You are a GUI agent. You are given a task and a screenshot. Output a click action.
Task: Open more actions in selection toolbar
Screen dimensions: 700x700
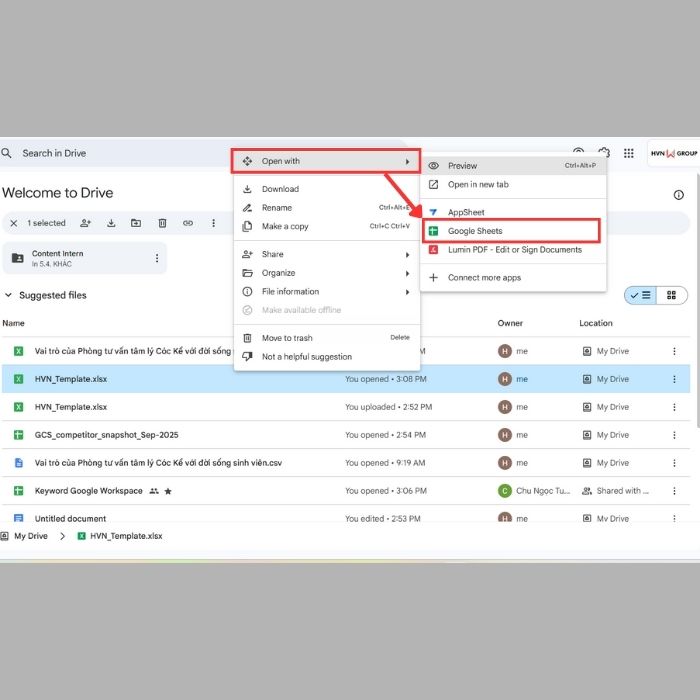tap(213, 223)
